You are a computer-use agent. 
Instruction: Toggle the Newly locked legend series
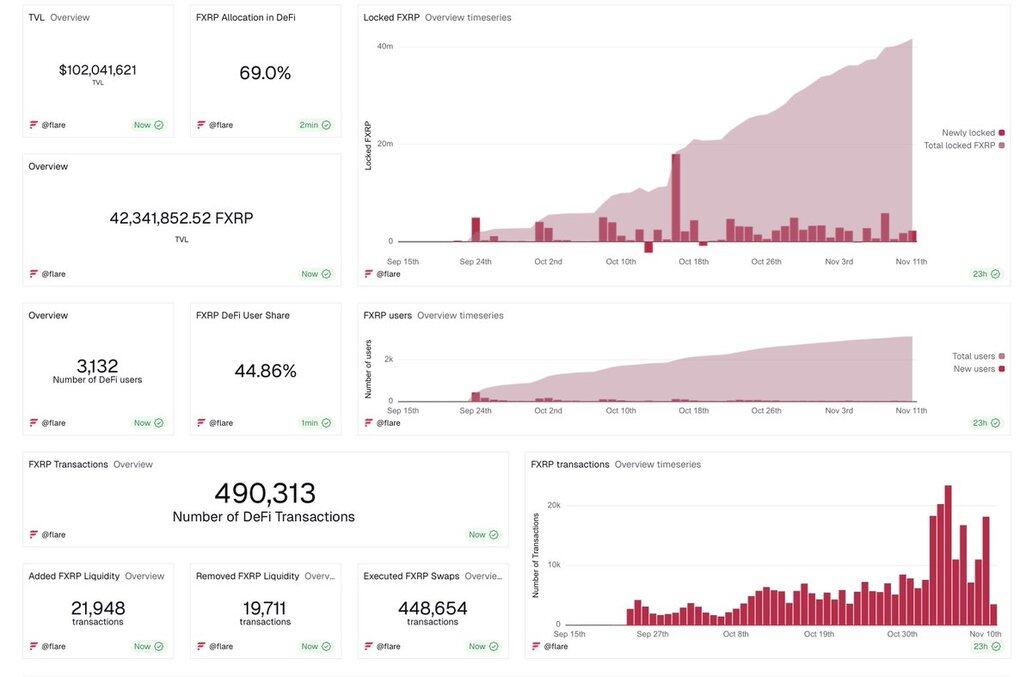967,133
